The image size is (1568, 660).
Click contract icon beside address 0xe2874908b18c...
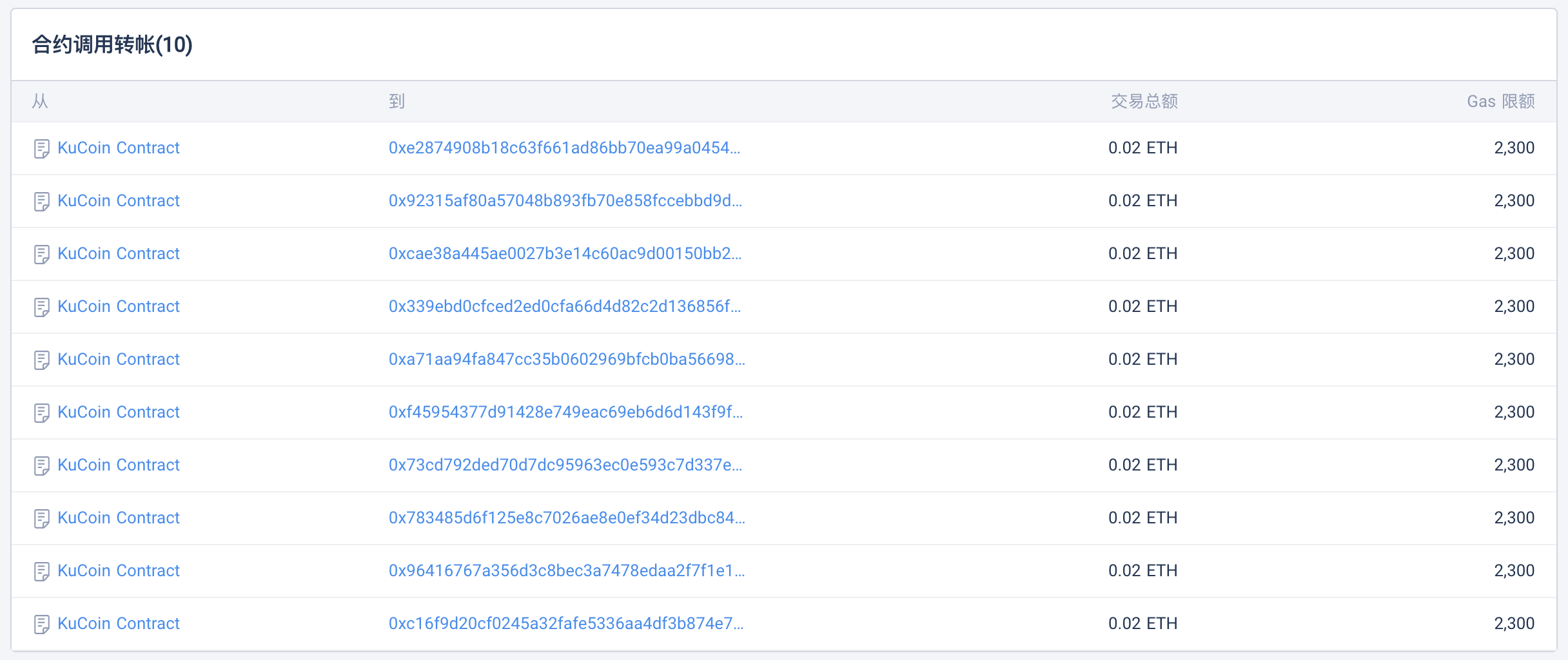41,149
